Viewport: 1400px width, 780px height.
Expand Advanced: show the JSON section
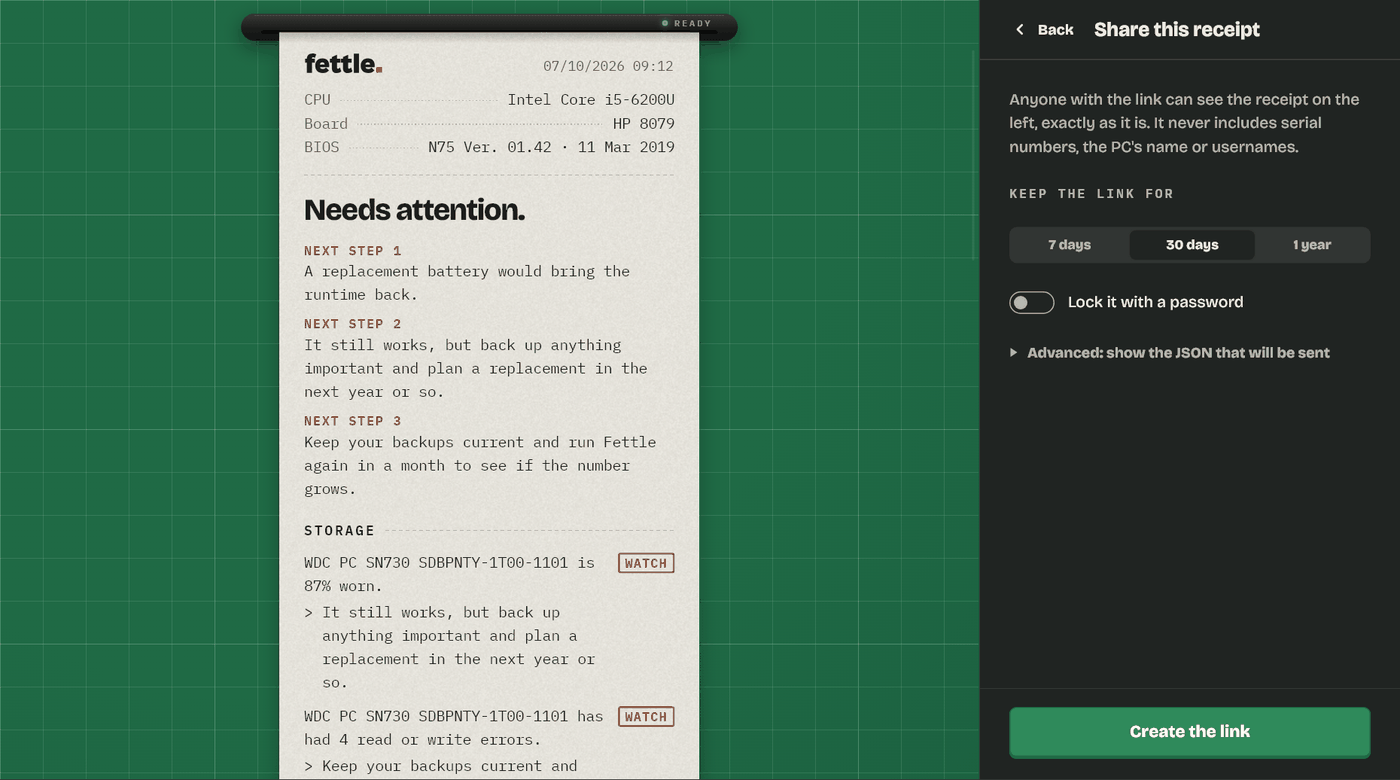pos(1170,352)
